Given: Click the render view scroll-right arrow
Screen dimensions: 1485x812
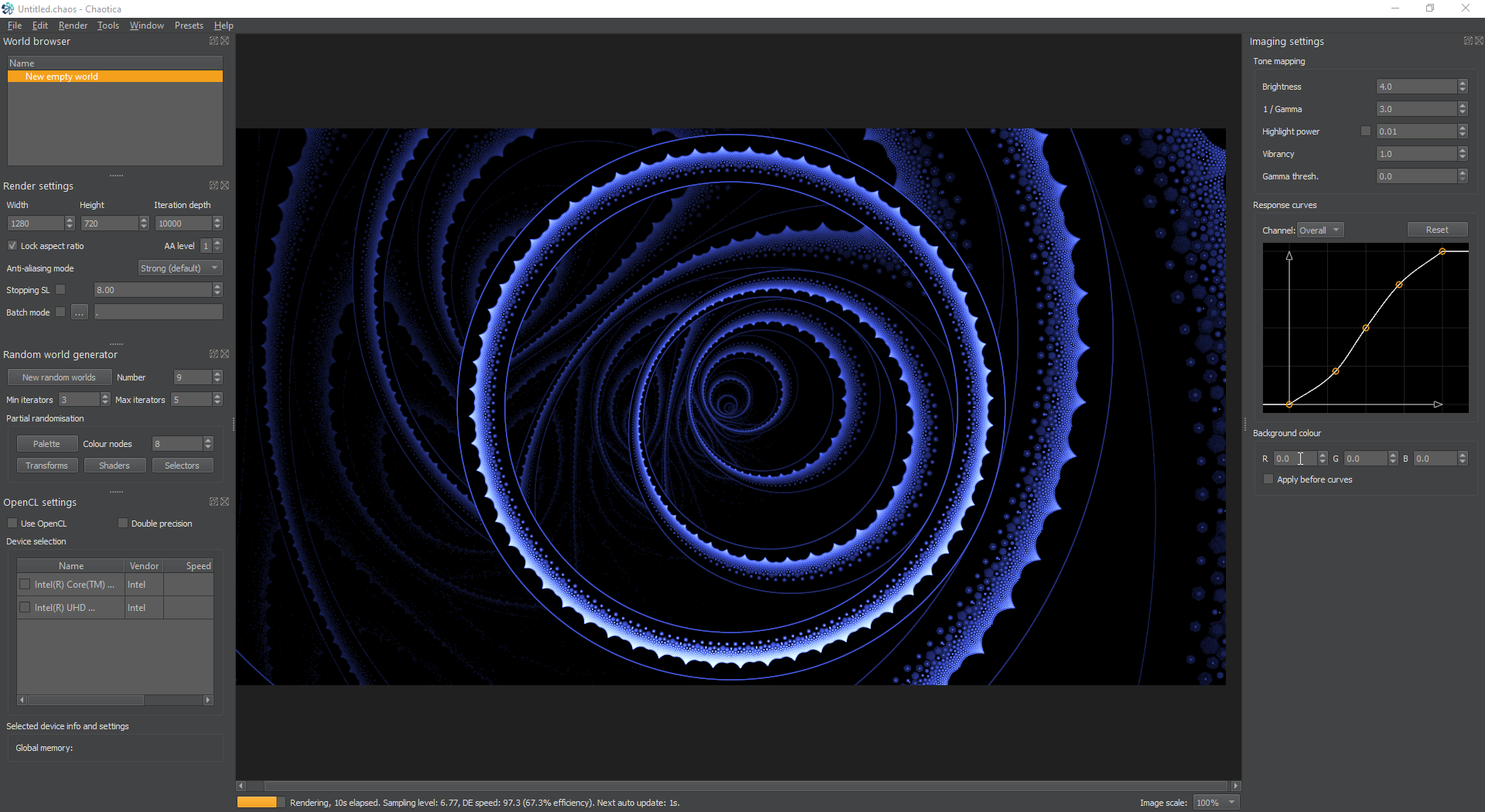Looking at the screenshot, I should click(1236, 786).
